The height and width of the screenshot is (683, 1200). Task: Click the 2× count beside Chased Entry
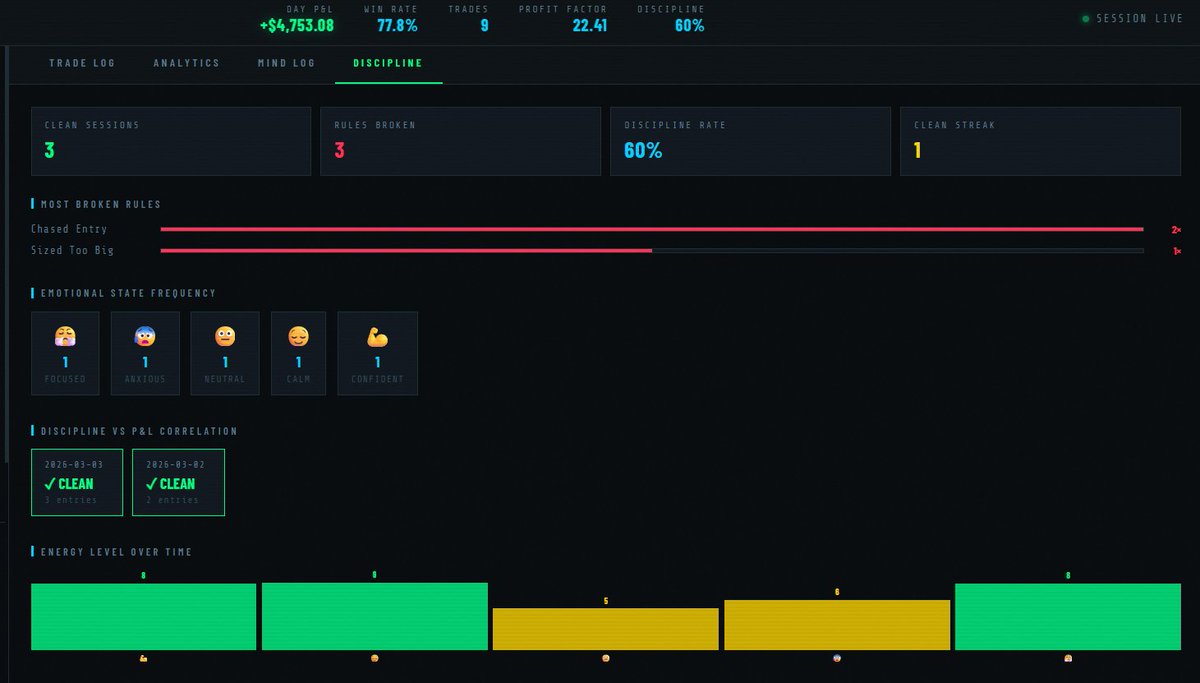point(1176,229)
